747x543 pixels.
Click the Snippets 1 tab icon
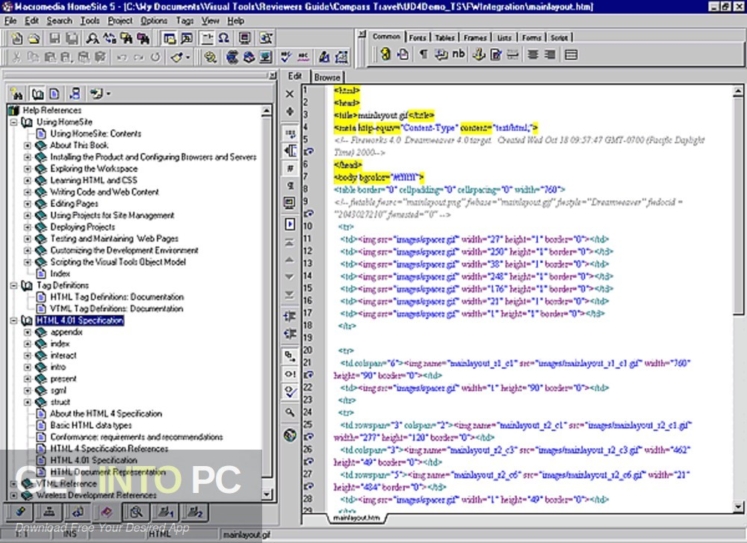coord(166,513)
